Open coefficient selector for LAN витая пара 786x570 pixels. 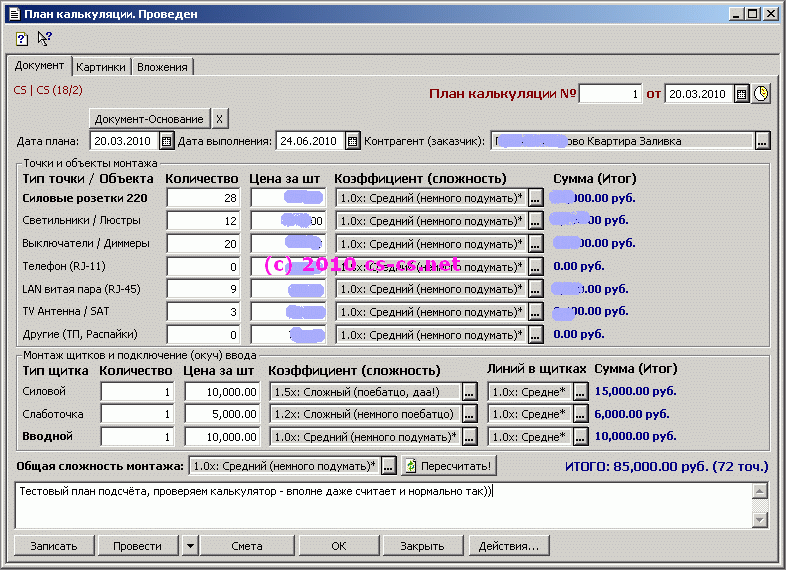pos(535,289)
